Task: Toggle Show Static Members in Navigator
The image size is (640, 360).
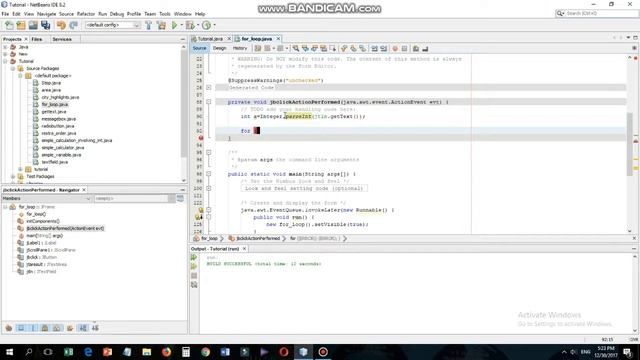Action: tap(33, 328)
